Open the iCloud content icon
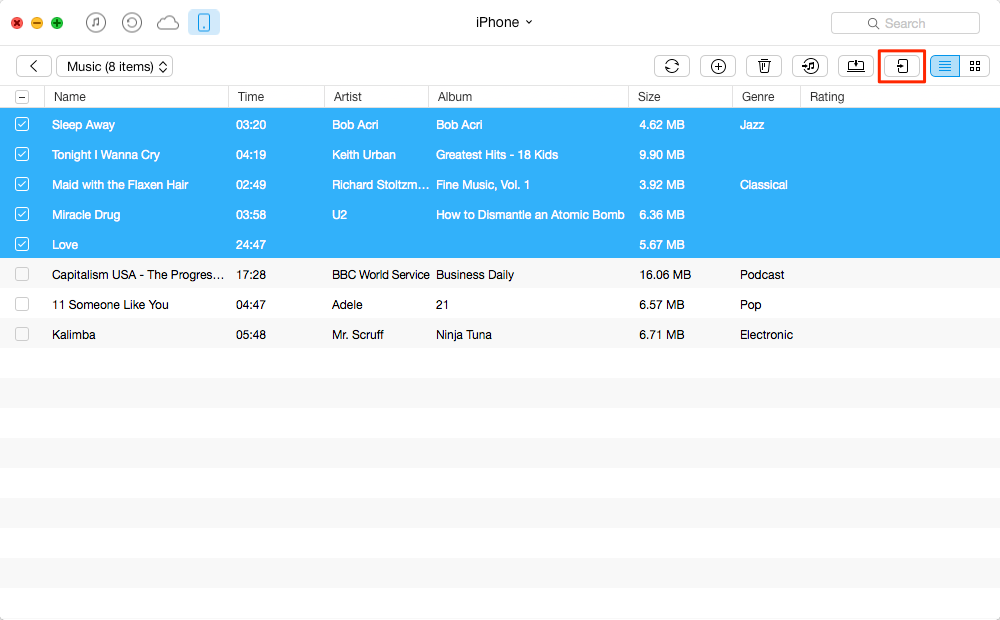The height and width of the screenshot is (620, 1000). coord(168,23)
